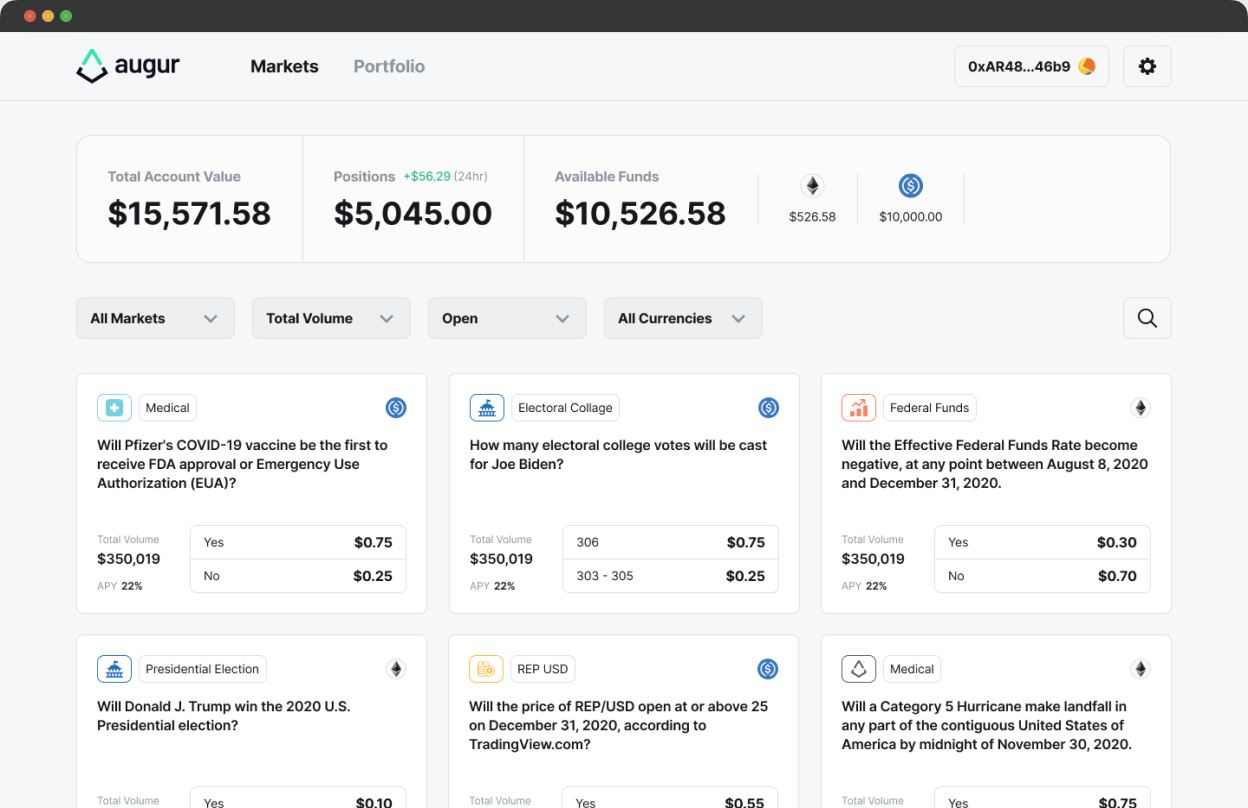Click Ethereum icon on Trump election market

coord(396,669)
